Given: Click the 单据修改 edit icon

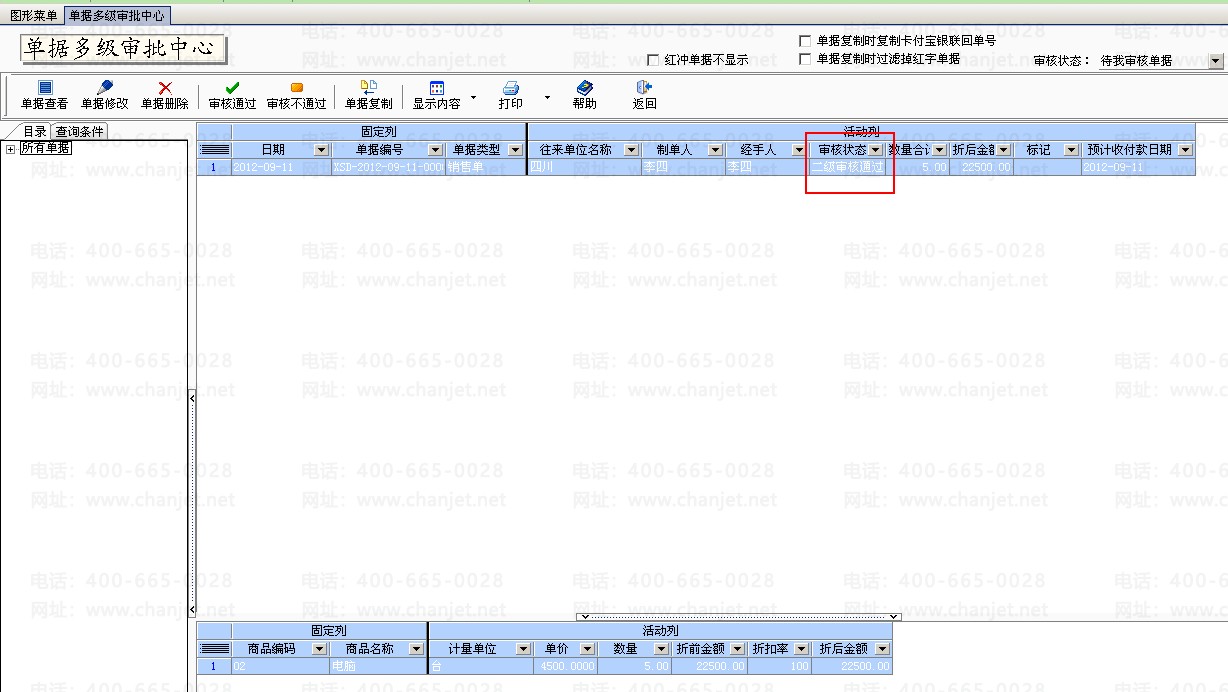Looking at the screenshot, I should [x=104, y=89].
